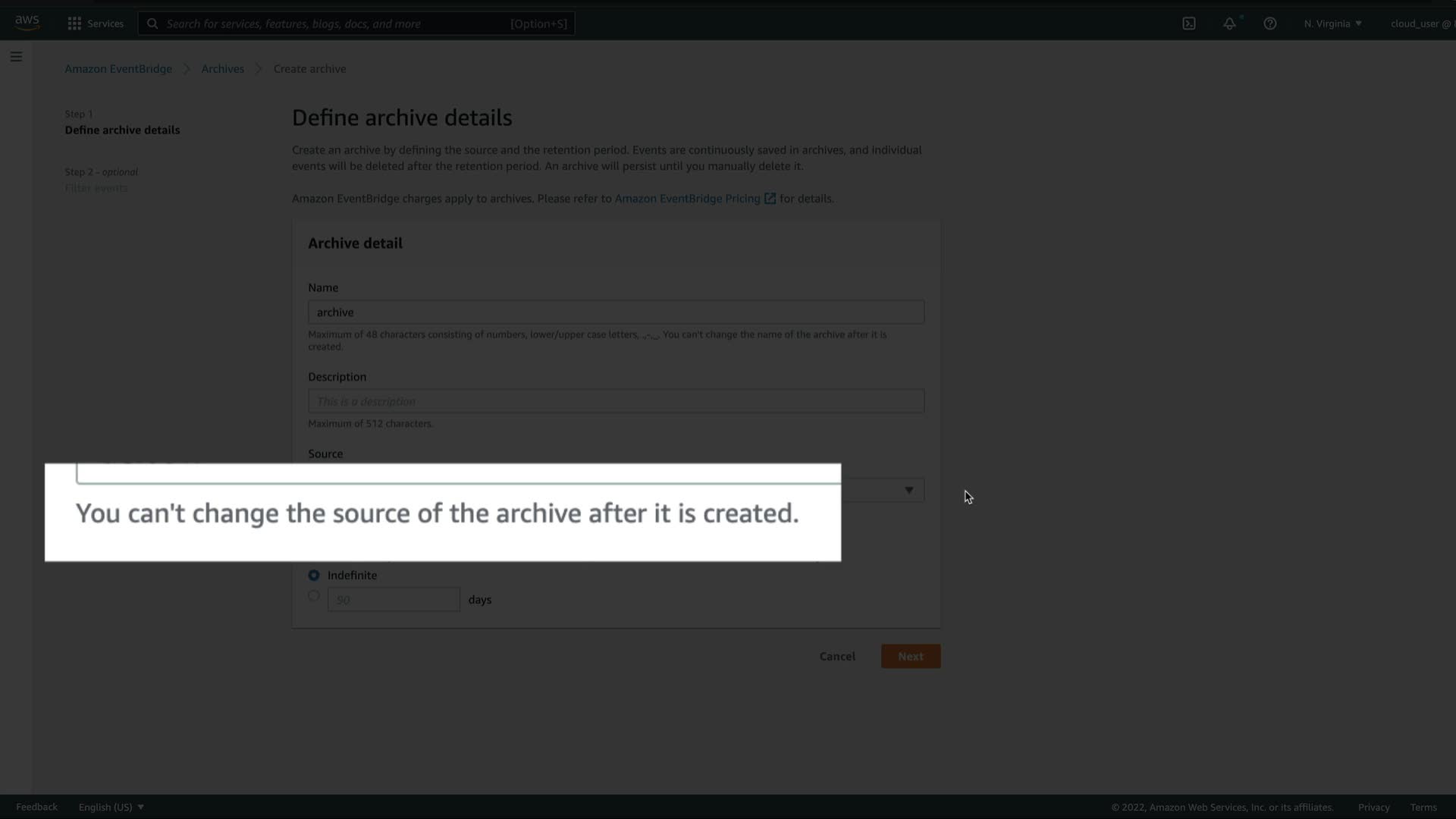This screenshot has height=819, width=1456.
Task: Open the notifications bell icon
Action: click(1228, 24)
